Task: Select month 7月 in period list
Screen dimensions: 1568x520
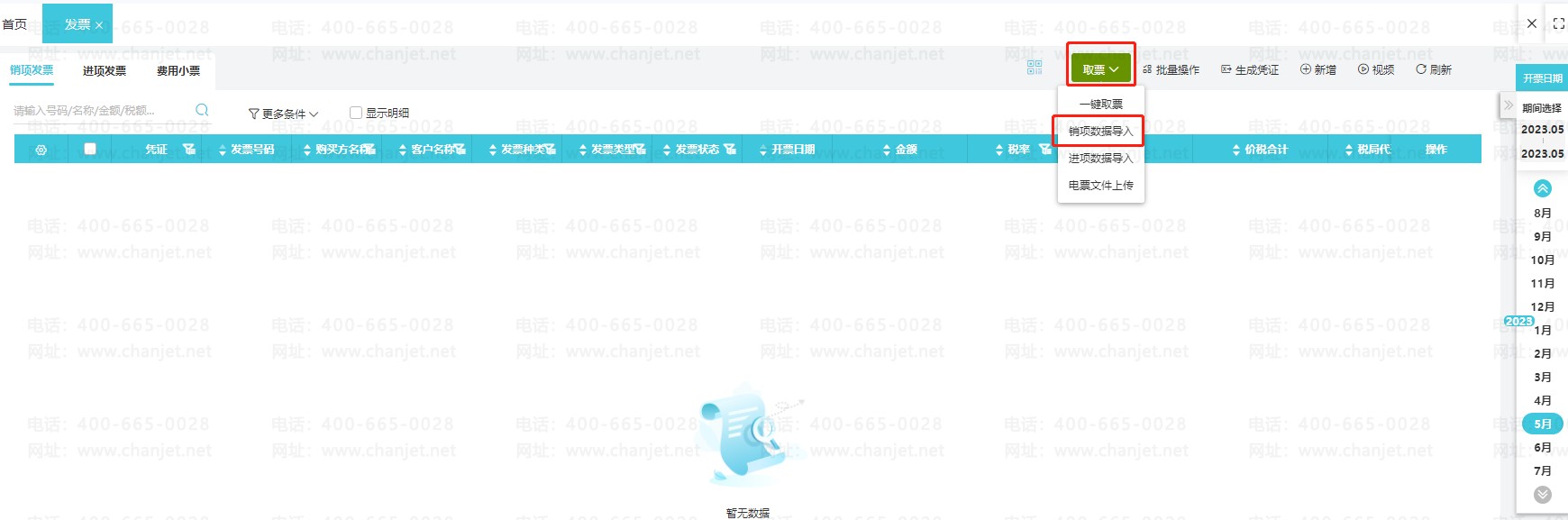Action: click(1543, 470)
